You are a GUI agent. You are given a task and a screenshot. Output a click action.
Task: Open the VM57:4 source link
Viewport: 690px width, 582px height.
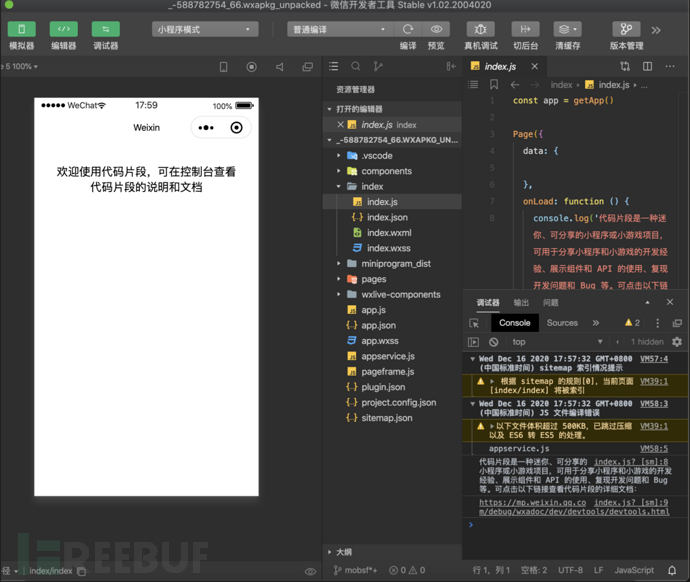point(653,359)
